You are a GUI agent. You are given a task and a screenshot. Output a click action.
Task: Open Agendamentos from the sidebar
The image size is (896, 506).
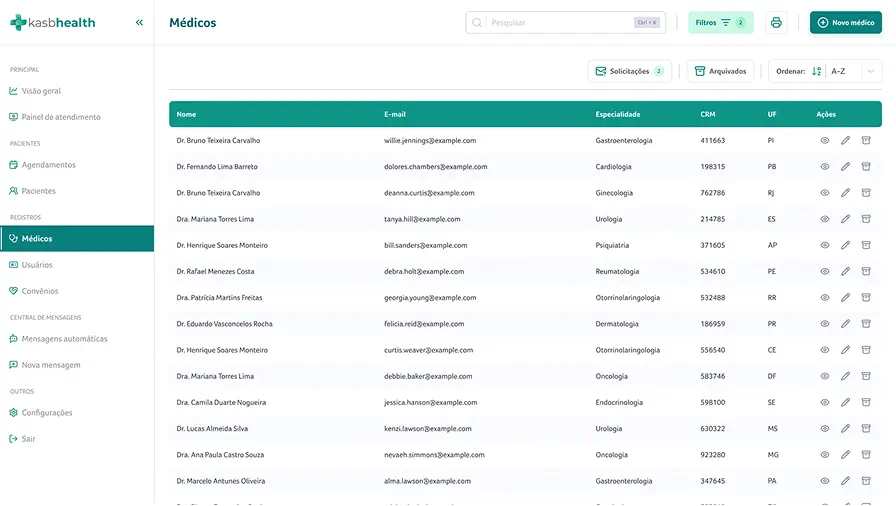48,165
